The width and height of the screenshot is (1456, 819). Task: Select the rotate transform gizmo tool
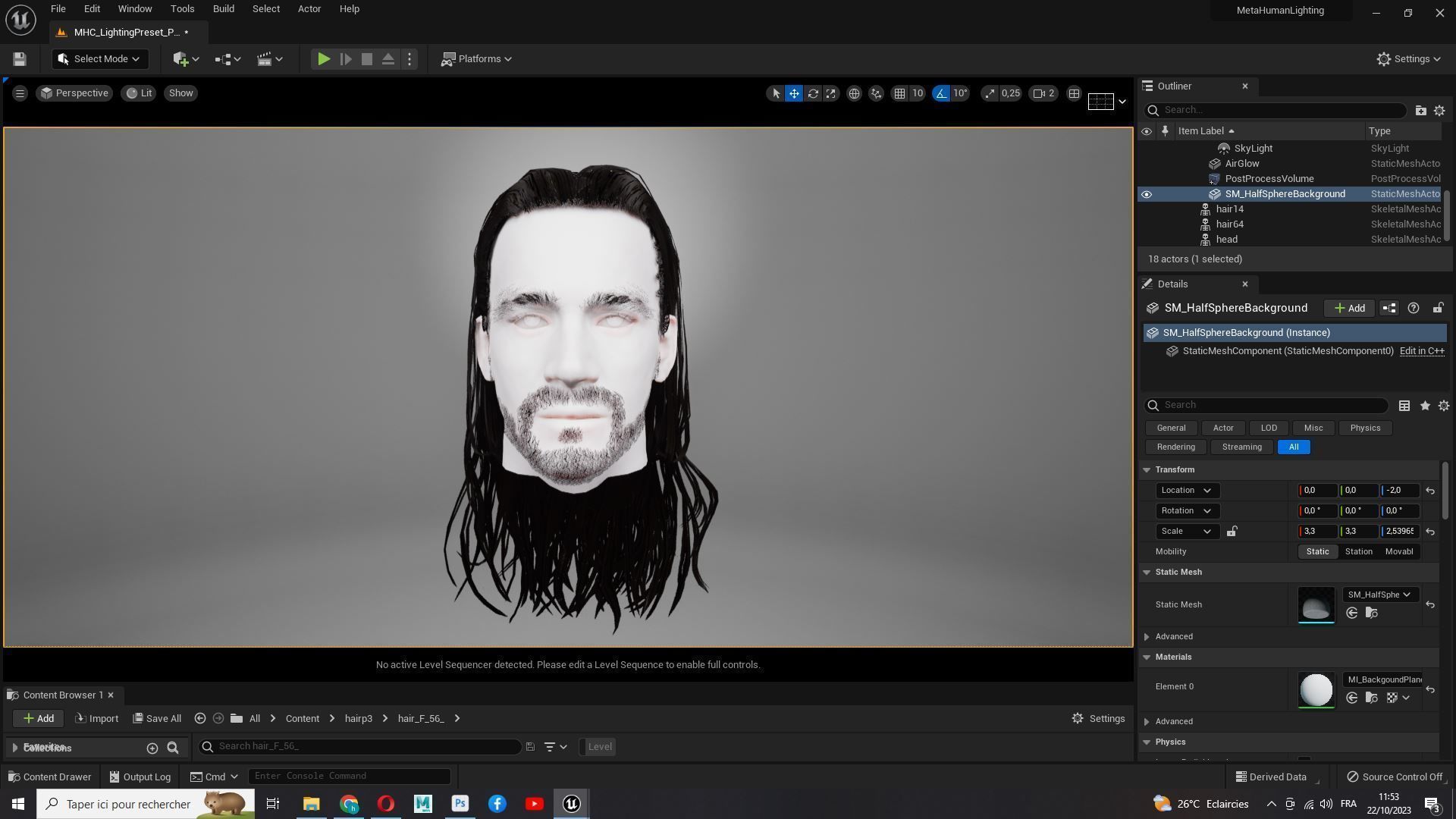pos(813,93)
